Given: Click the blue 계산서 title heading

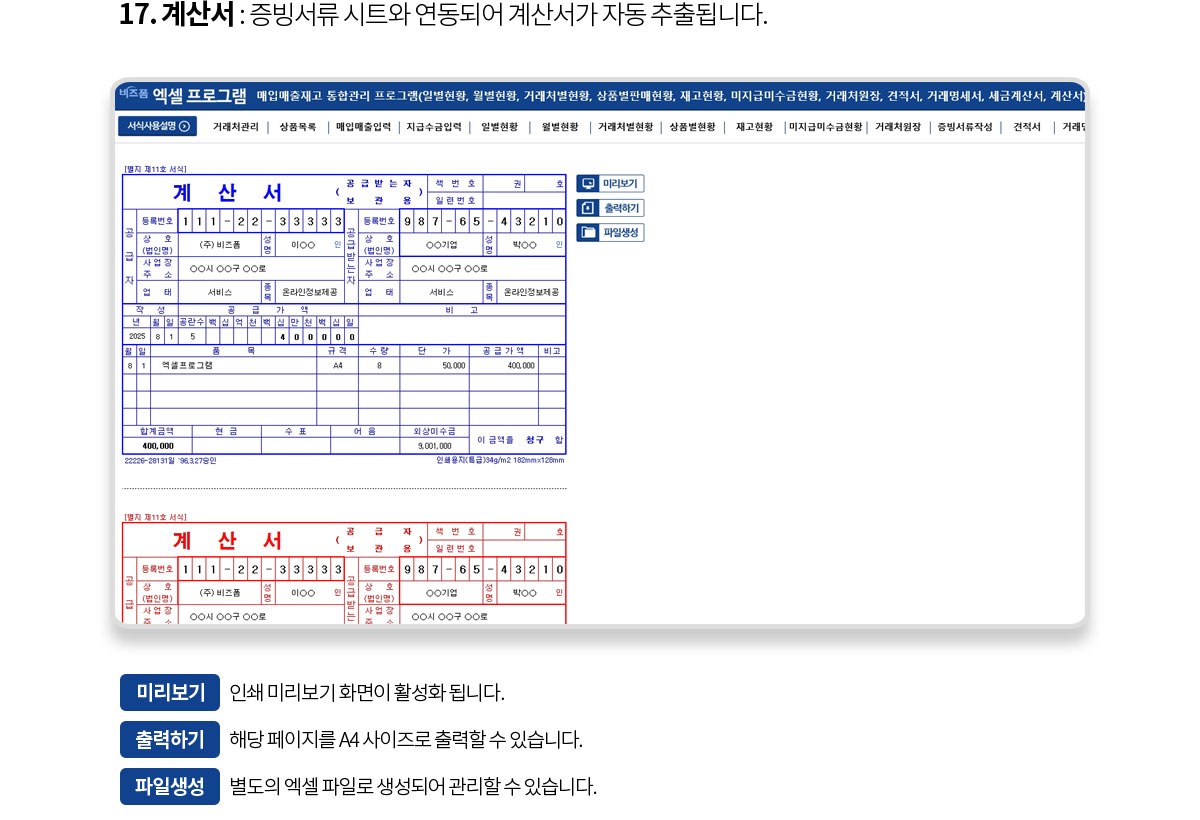Looking at the screenshot, I should pos(227,192).
